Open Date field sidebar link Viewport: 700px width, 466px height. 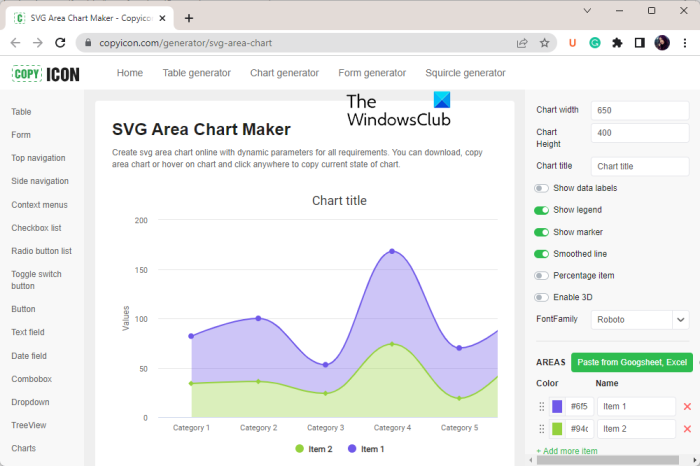coord(29,356)
